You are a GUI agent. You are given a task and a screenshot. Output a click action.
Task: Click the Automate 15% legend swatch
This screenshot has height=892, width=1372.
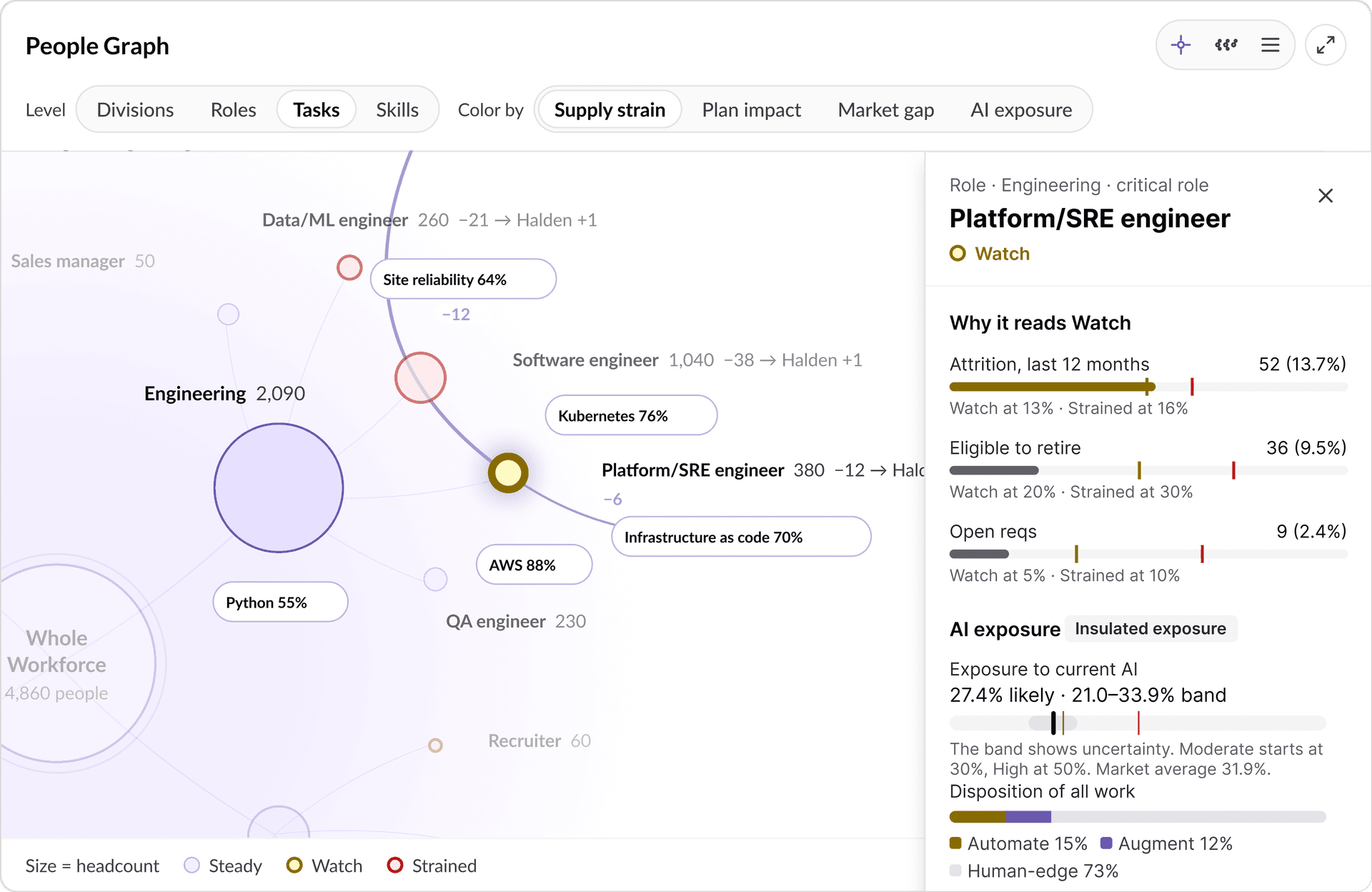pos(955,843)
